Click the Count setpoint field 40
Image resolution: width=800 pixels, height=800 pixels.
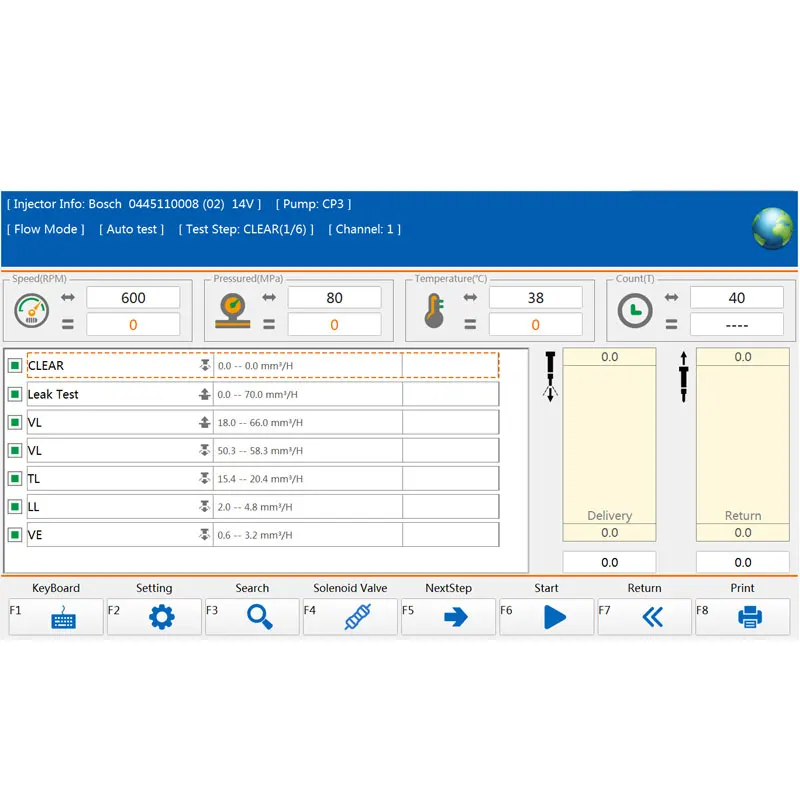(736, 297)
